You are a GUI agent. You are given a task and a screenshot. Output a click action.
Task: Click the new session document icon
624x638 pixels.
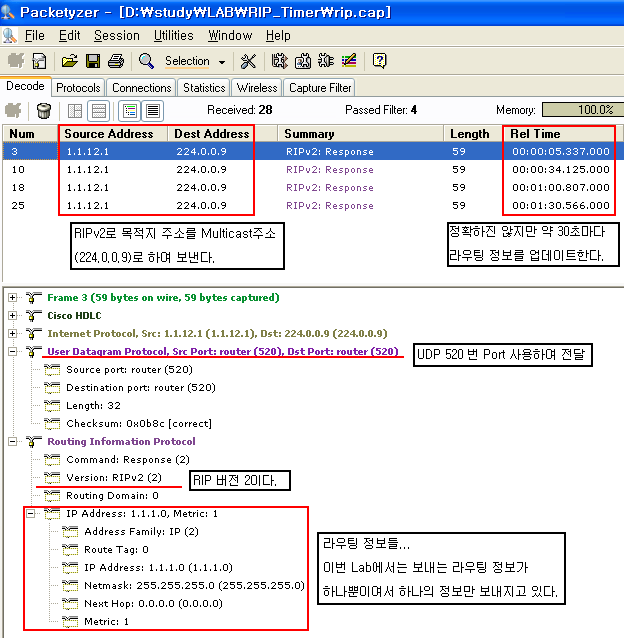(x=39, y=61)
